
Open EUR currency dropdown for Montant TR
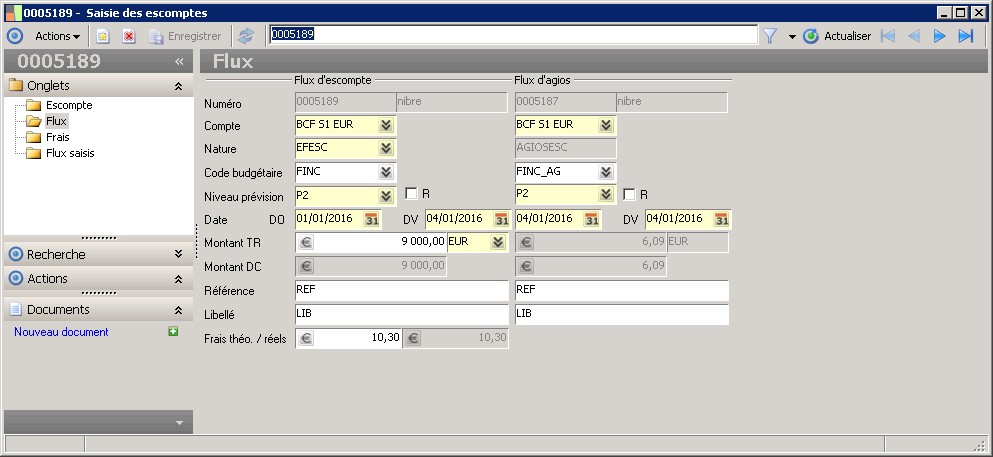[498, 242]
